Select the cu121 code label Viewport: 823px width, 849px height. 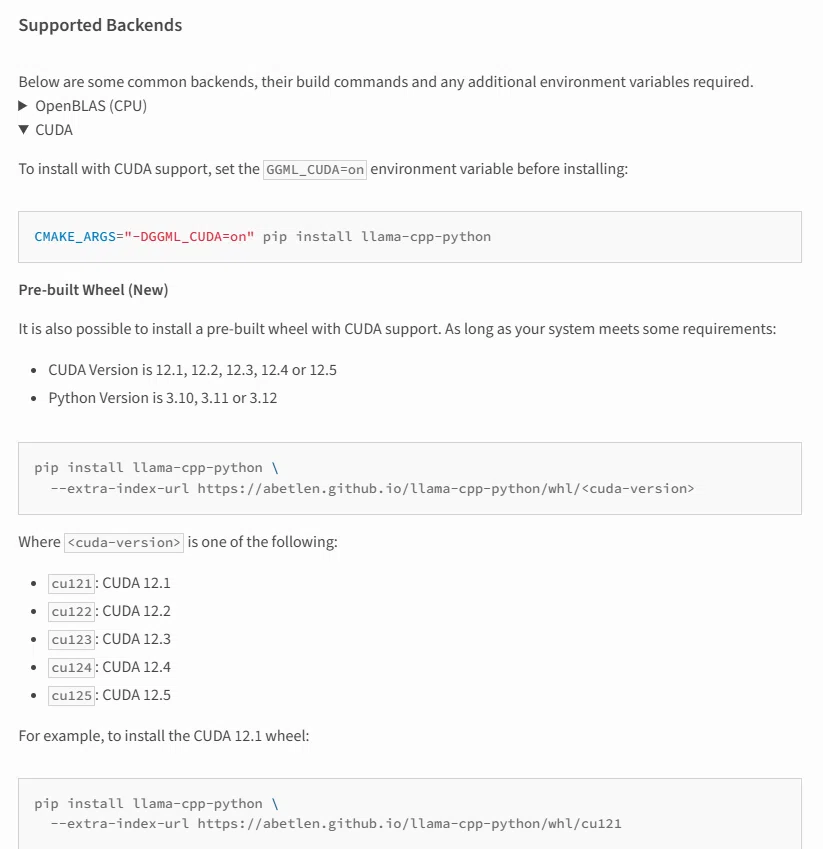[x=71, y=584]
